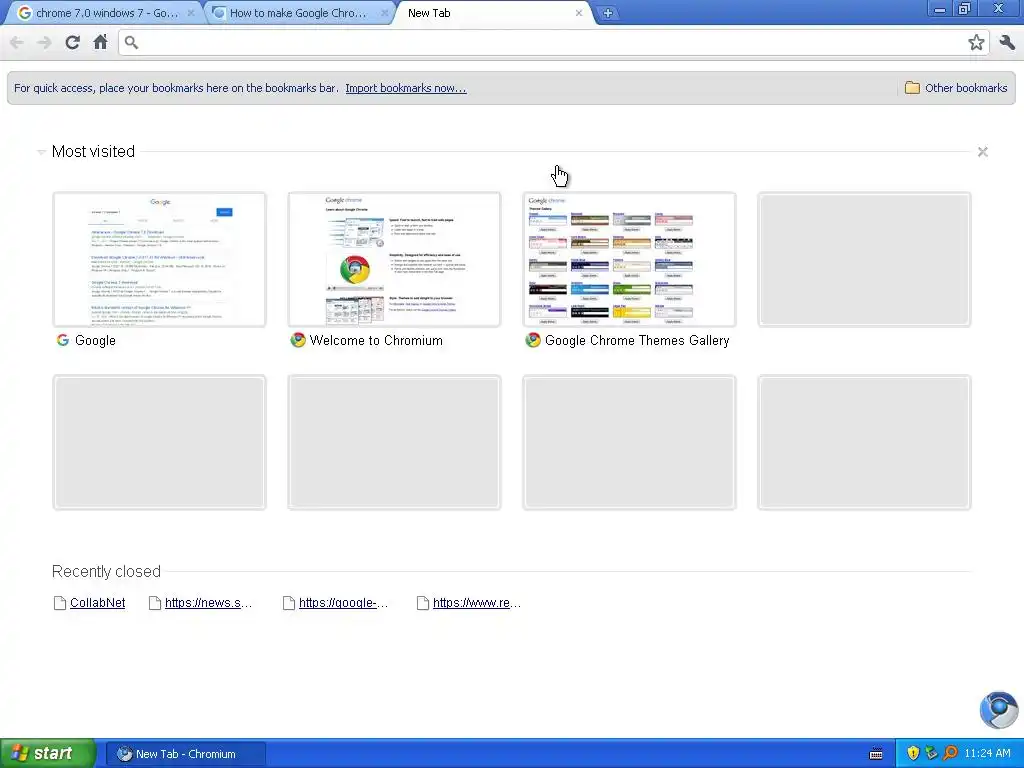Open the Google thumbnail
Image resolution: width=1024 pixels, height=768 pixels.
point(159,259)
